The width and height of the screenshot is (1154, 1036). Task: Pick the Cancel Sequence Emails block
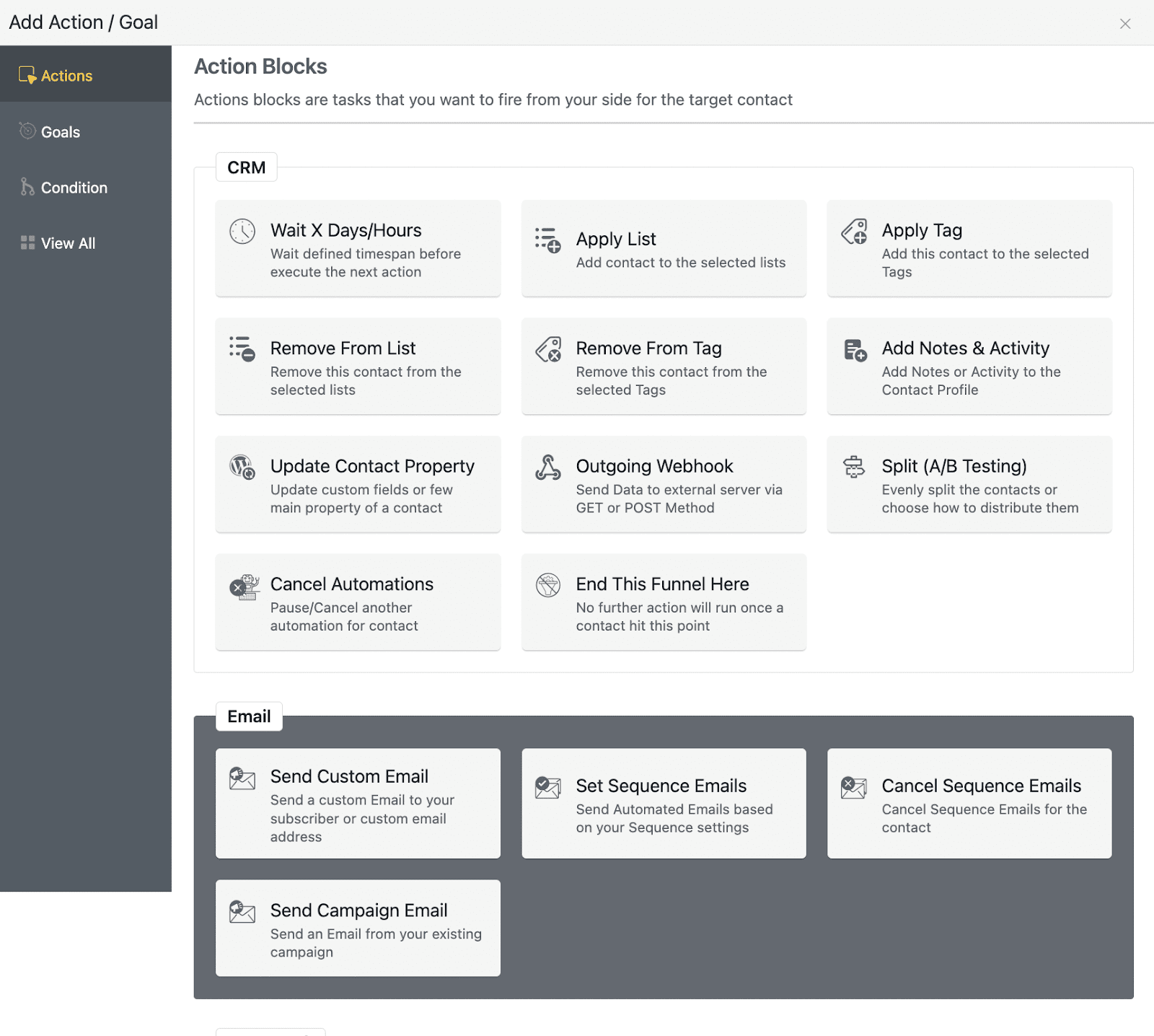[969, 803]
